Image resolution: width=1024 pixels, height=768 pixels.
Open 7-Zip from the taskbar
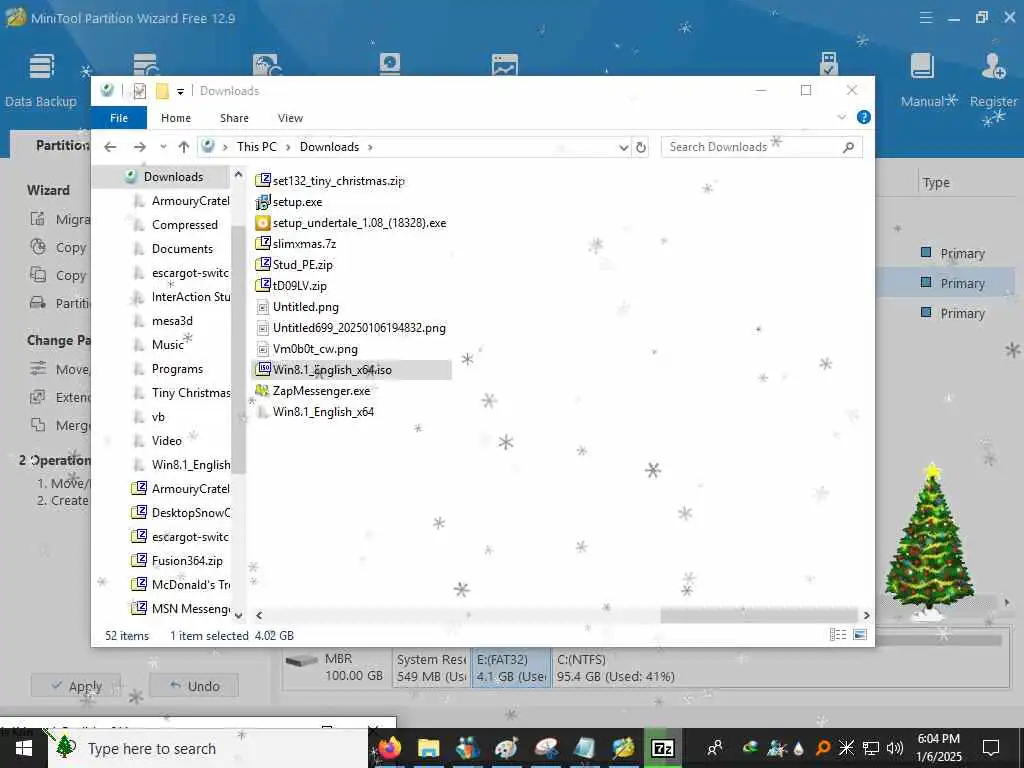tap(662, 748)
